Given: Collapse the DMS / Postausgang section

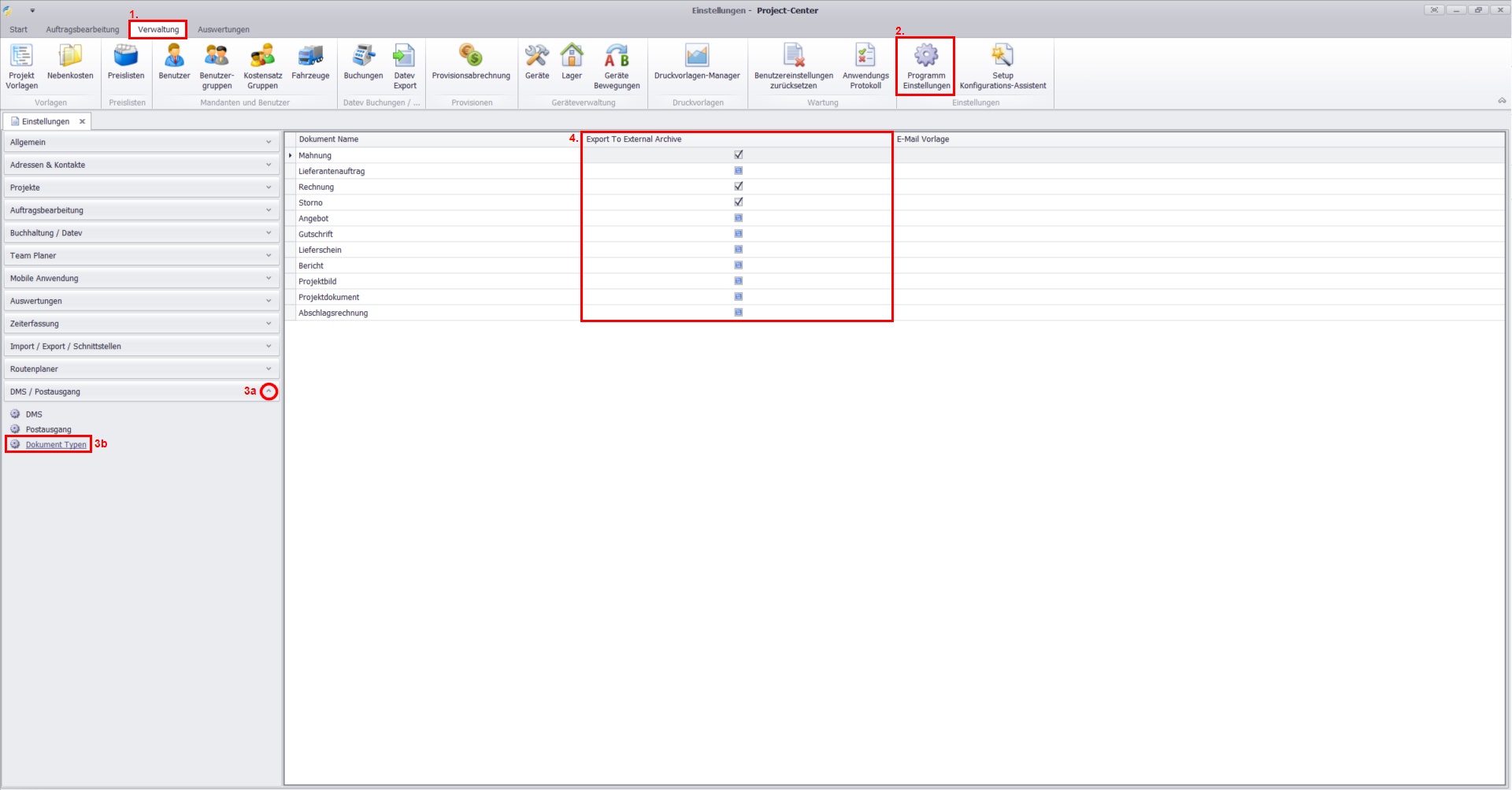Looking at the screenshot, I should point(269,391).
